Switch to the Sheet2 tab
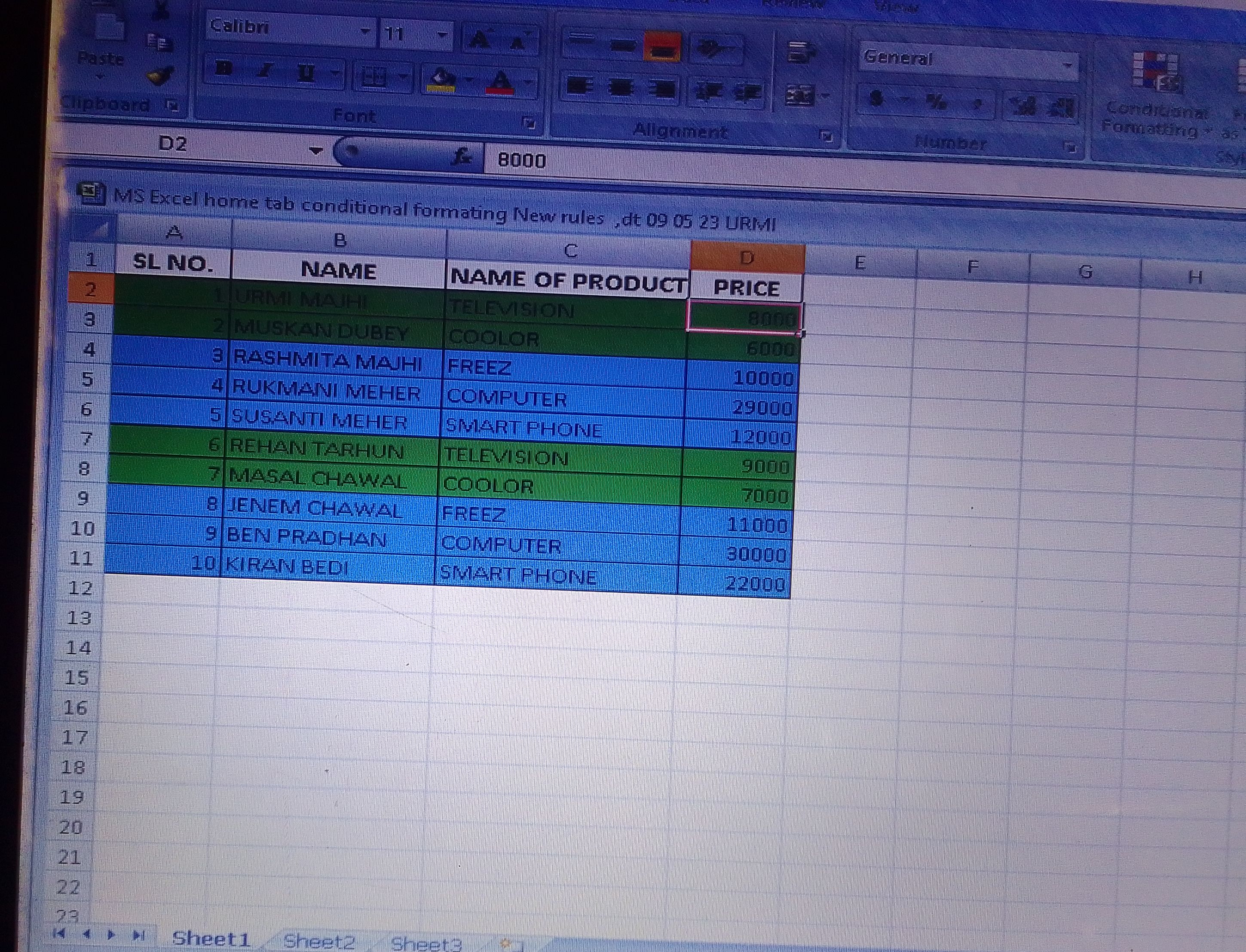This screenshot has height=952, width=1246. click(319, 941)
